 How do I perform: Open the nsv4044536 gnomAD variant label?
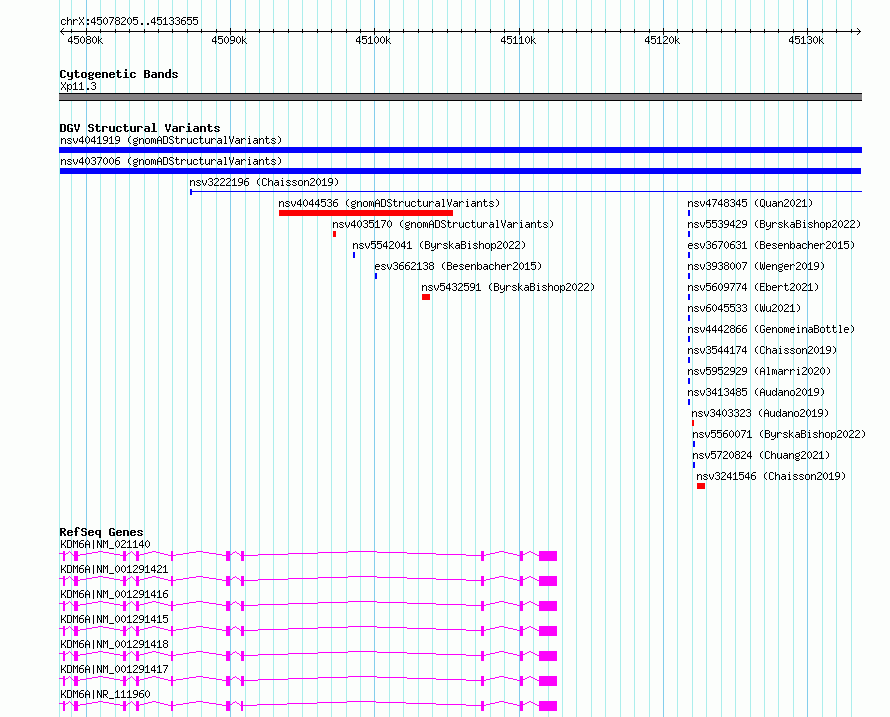[389, 203]
